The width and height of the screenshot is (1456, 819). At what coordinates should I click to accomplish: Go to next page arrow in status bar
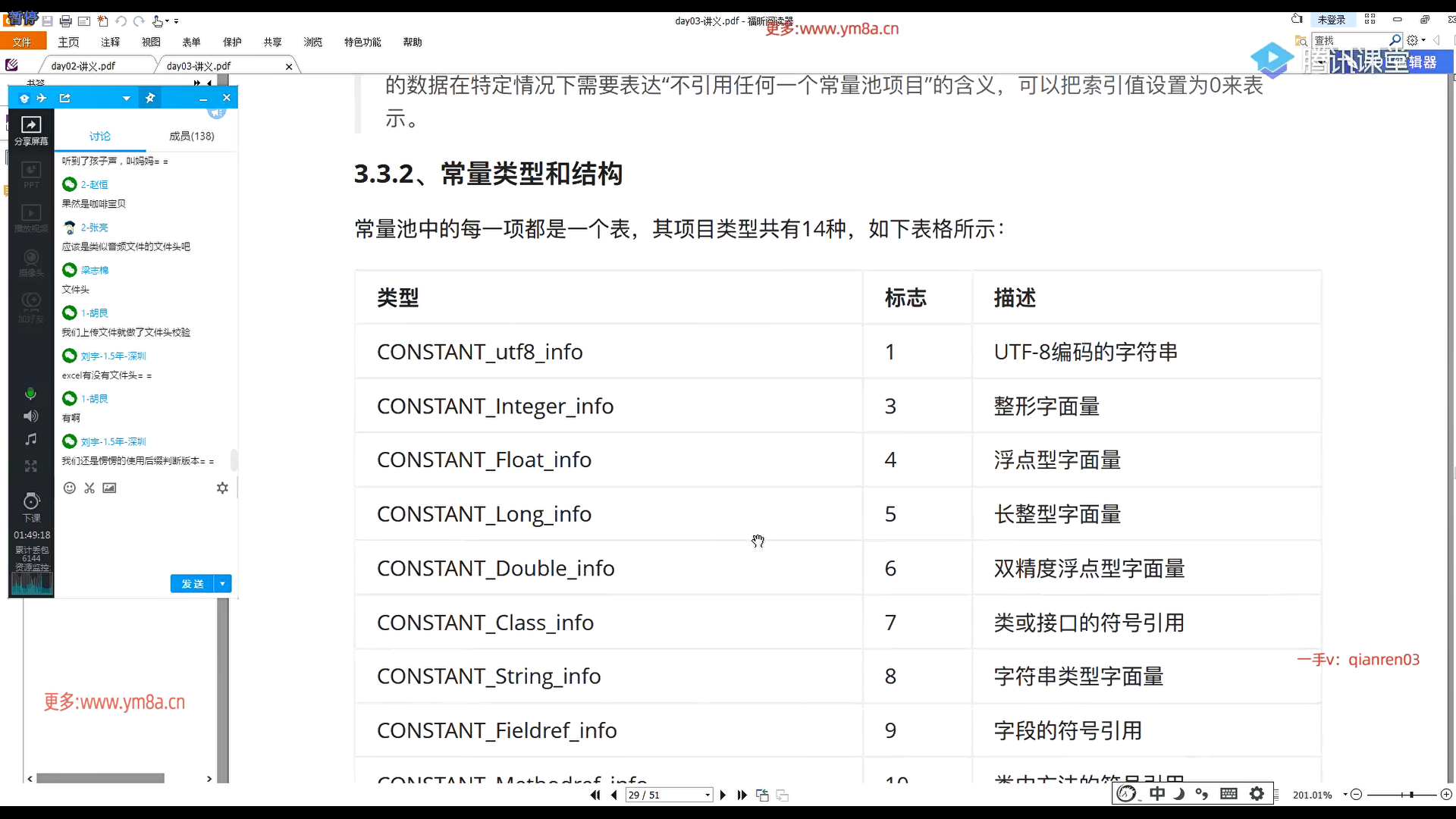(723, 795)
